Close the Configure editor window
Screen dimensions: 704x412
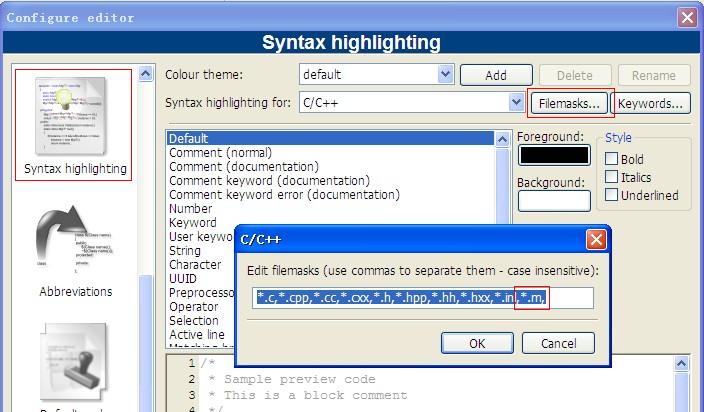(x=687, y=18)
